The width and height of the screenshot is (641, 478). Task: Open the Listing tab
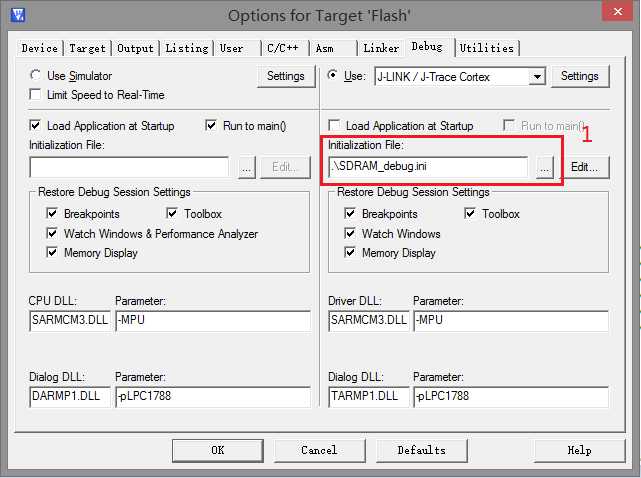click(187, 48)
